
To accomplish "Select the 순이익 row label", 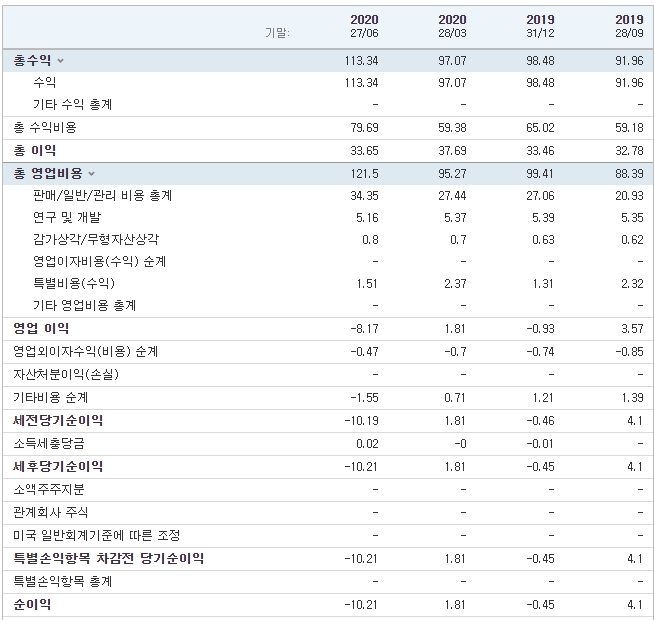I will pos(32,604).
